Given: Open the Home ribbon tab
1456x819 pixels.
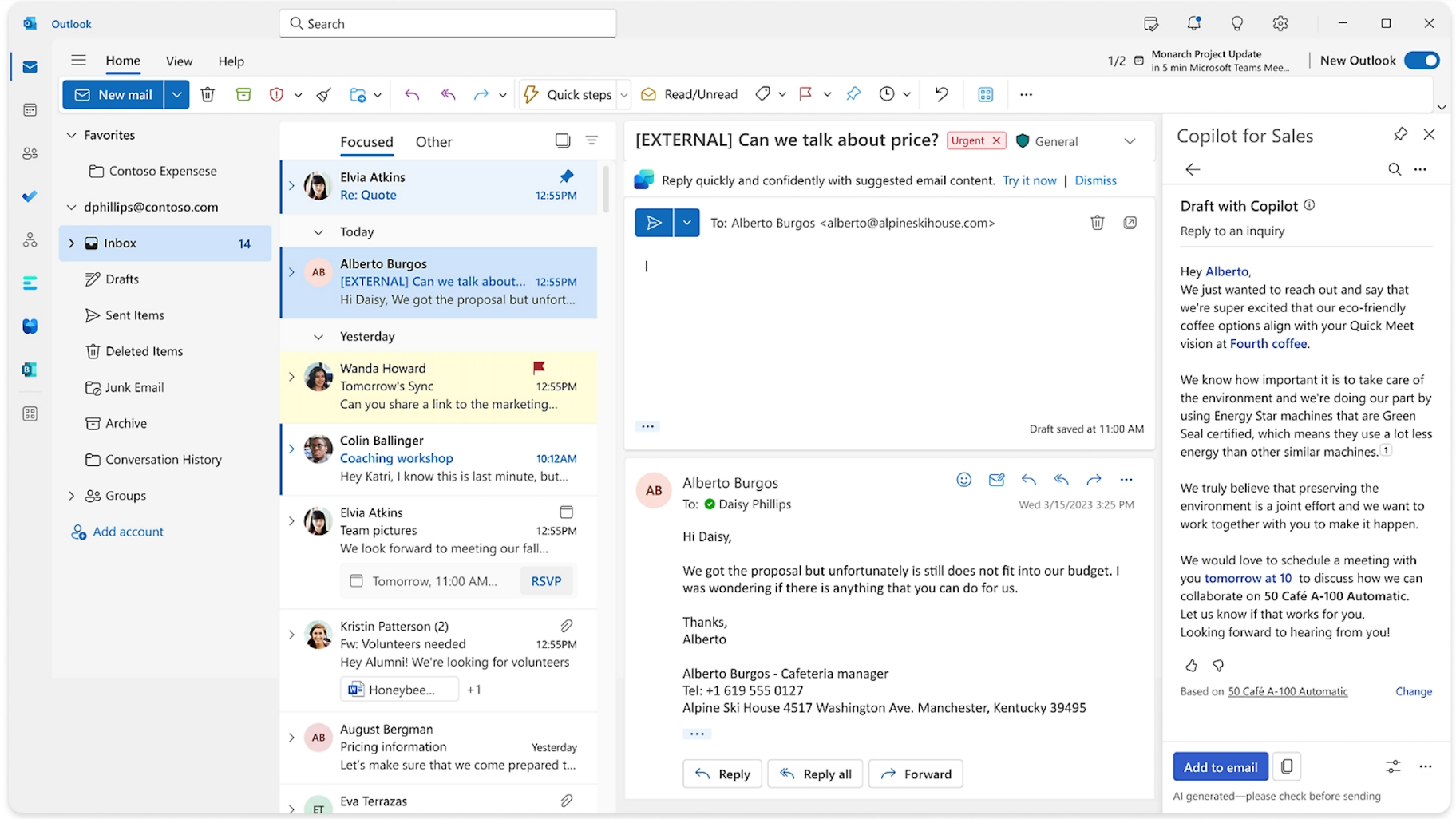Looking at the screenshot, I should coord(123,61).
